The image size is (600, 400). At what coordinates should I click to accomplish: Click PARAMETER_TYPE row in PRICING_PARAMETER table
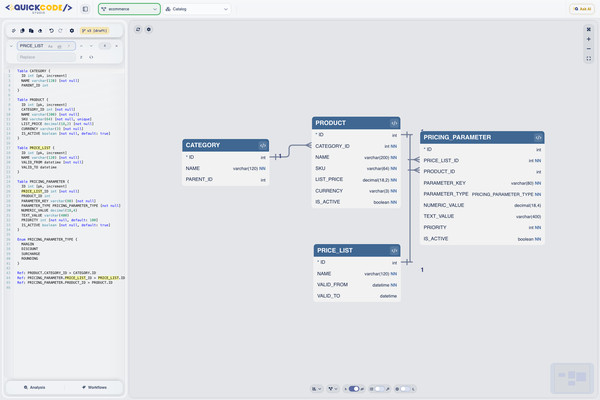coord(482,194)
